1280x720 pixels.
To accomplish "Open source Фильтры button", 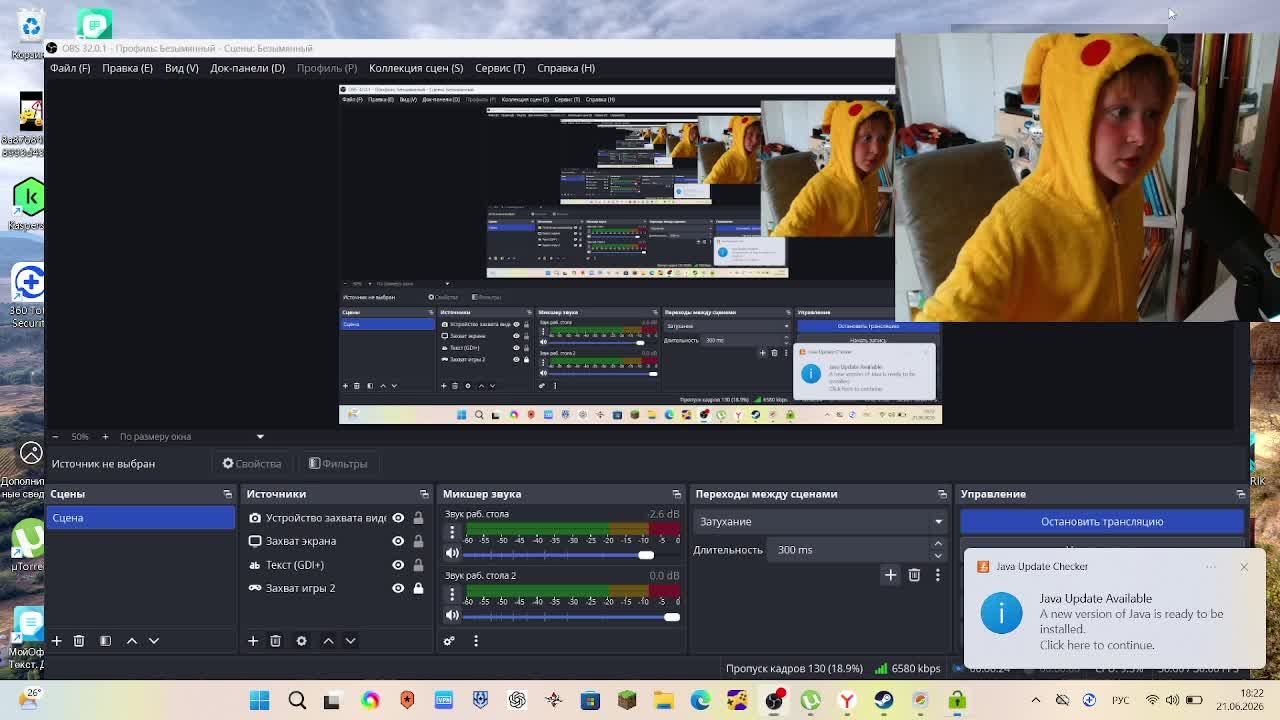I will click(338, 464).
